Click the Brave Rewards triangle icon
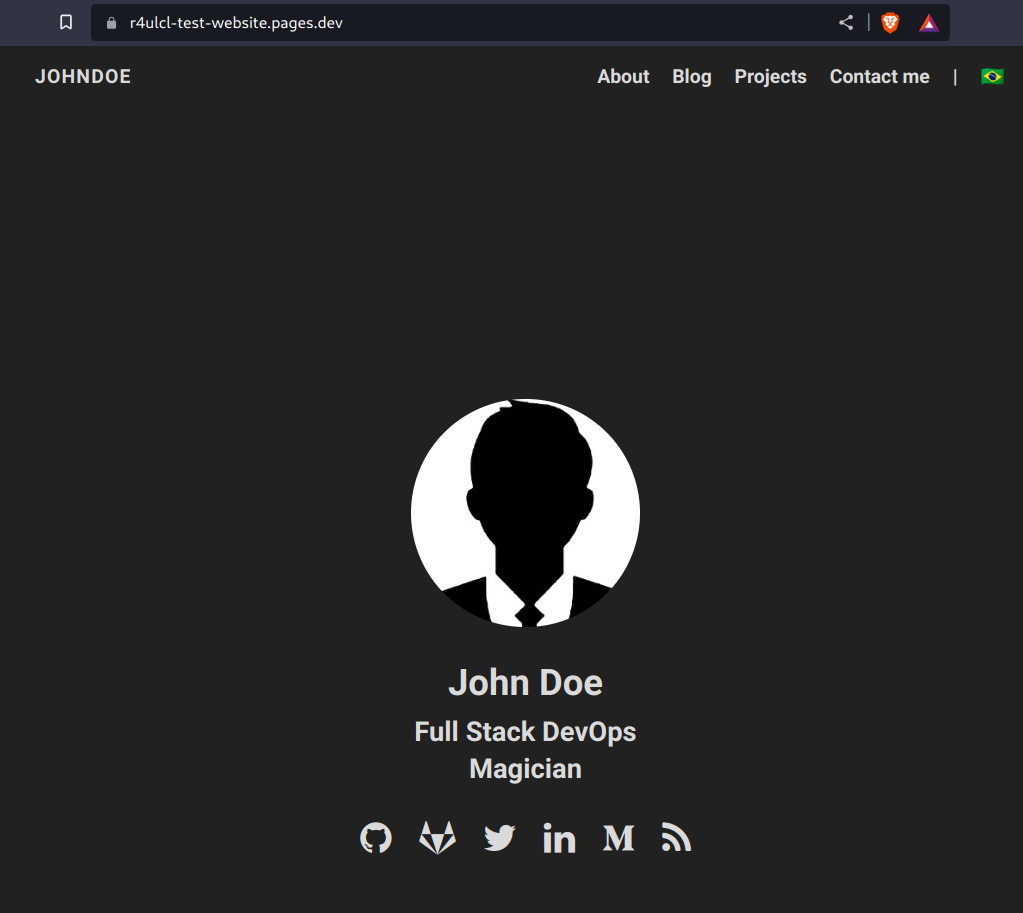The height and width of the screenshot is (913, 1023). 928,22
